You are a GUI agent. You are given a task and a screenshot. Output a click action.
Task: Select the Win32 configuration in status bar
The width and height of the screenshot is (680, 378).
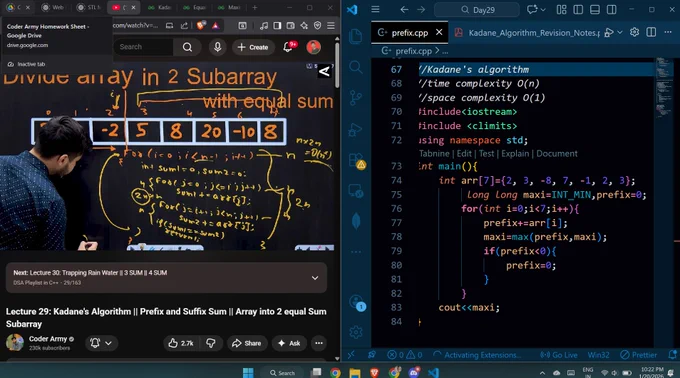click(x=598, y=355)
